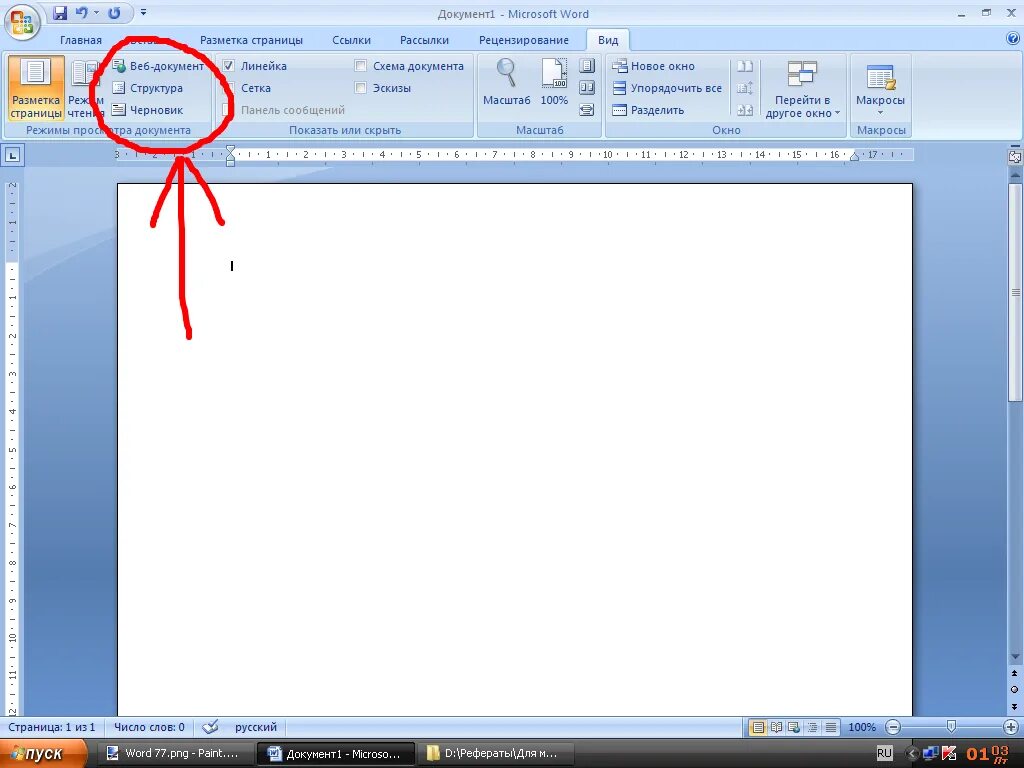Screen dimensions: 1024x768
Task: Open the Макросы dropdown
Action: [x=880, y=89]
